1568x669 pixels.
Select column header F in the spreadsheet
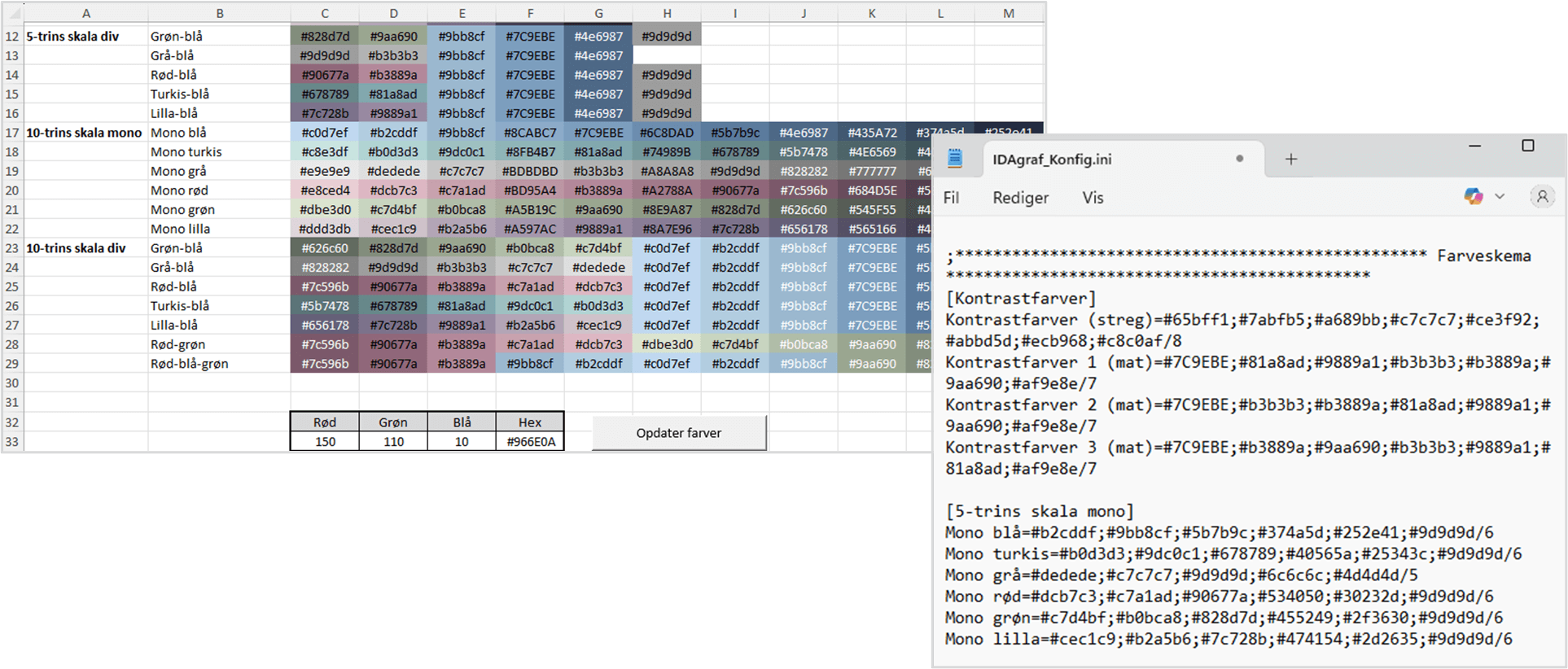pos(530,13)
